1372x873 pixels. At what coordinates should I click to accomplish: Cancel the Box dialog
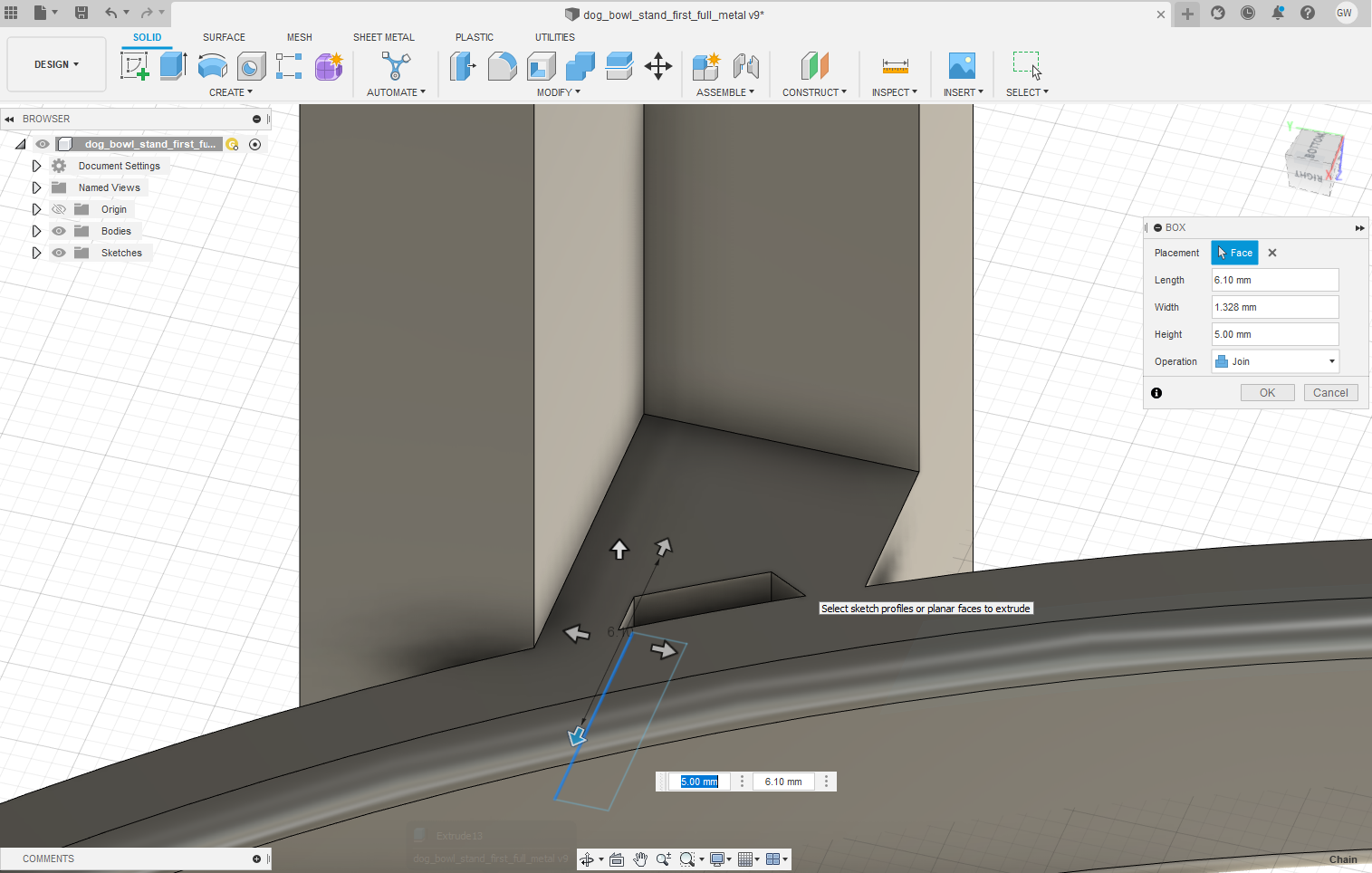(1330, 393)
